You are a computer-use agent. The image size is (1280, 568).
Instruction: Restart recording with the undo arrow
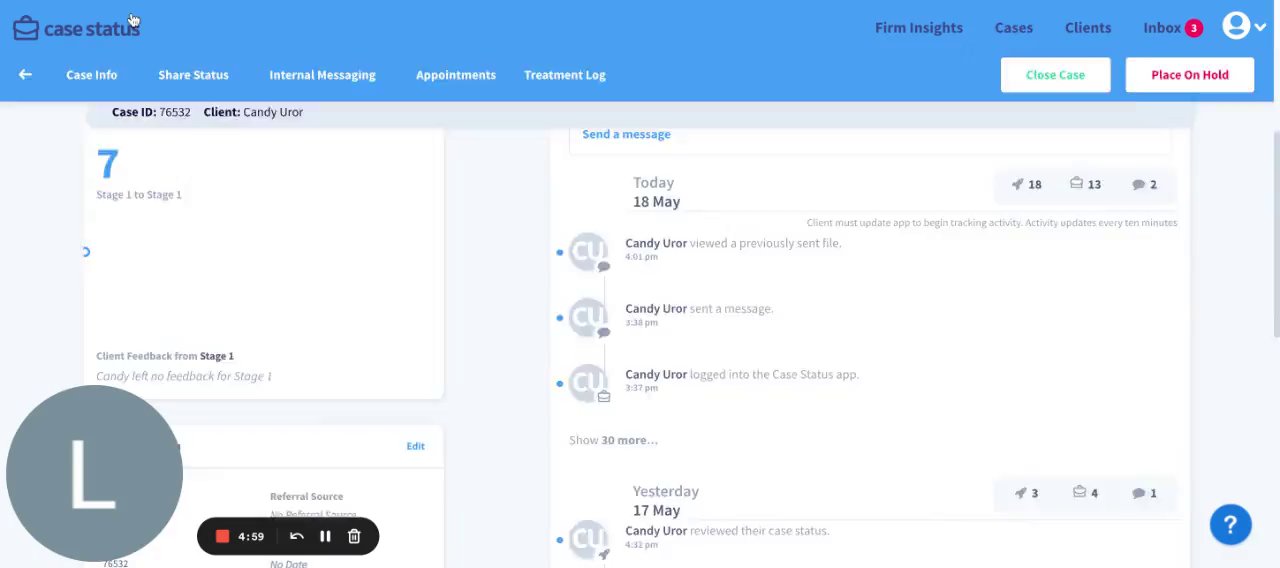tap(296, 537)
